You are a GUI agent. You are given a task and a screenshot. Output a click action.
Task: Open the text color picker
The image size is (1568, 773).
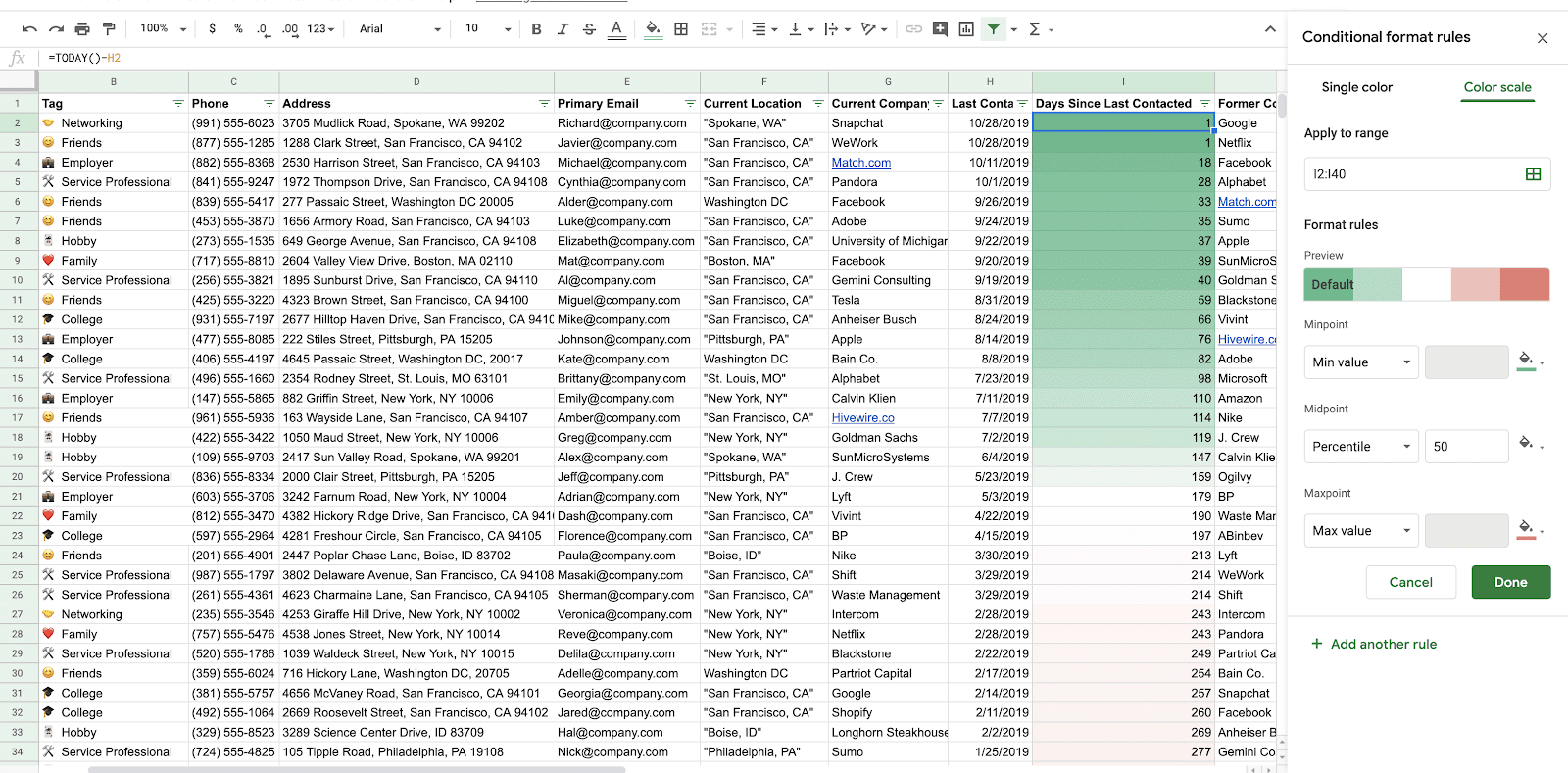616,29
